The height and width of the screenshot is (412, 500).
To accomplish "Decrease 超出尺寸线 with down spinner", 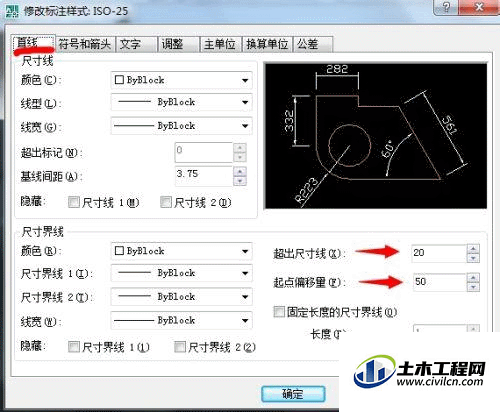I will pyautogui.click(x=473, y=258).
